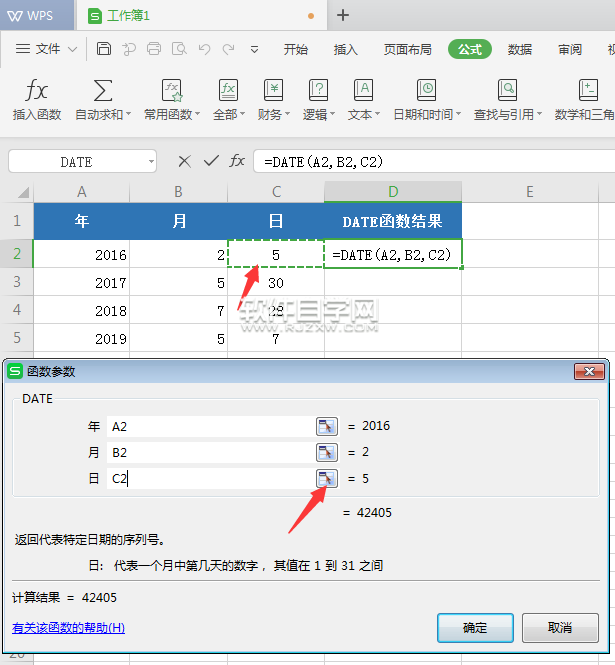Select row 3 header

click(17, 282)
